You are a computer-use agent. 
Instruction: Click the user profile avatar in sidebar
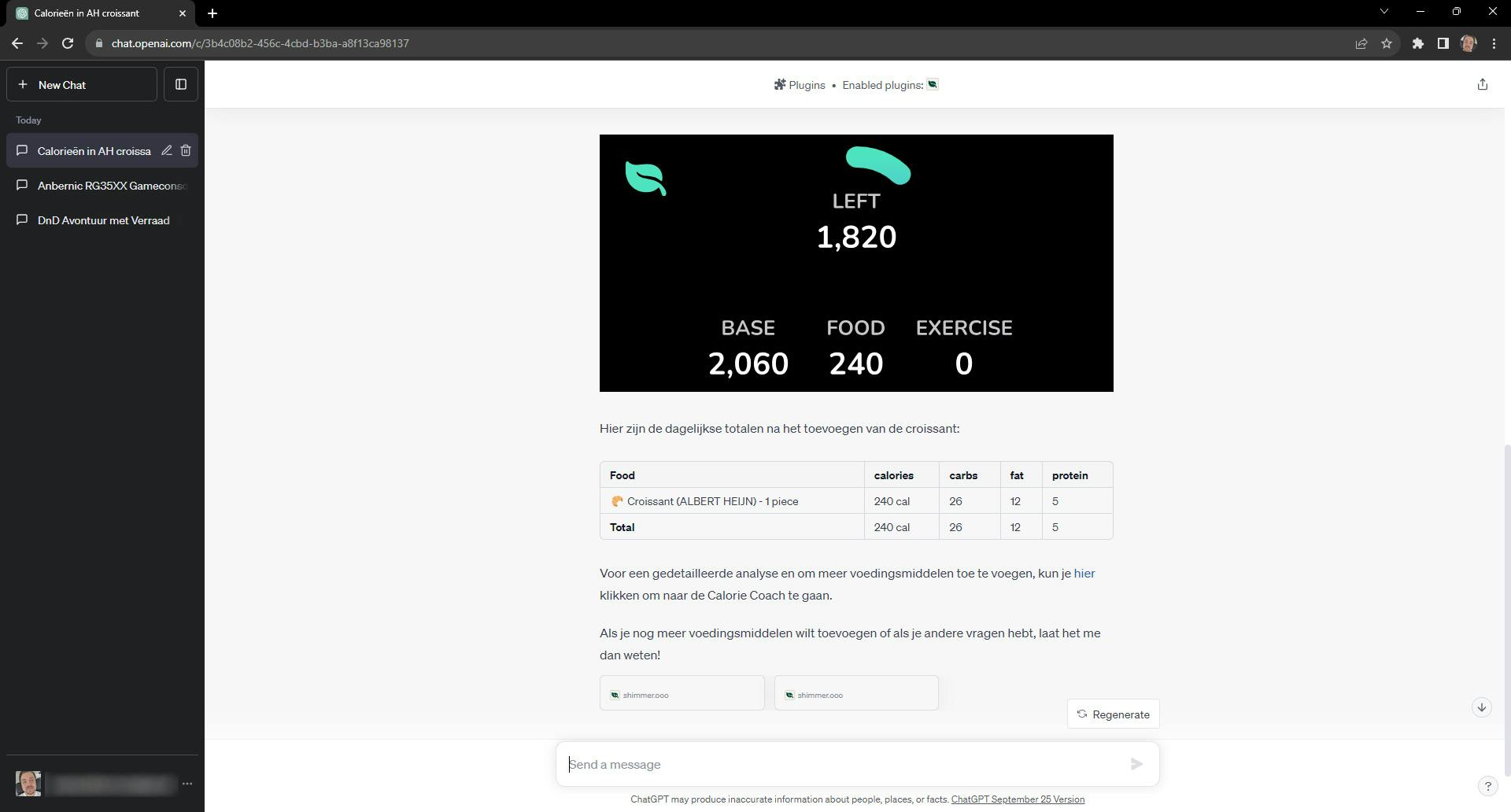[28, 784]
